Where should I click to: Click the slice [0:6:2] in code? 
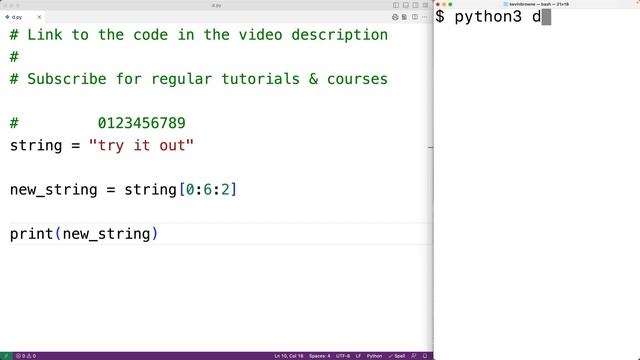click(x=208, y=189)
